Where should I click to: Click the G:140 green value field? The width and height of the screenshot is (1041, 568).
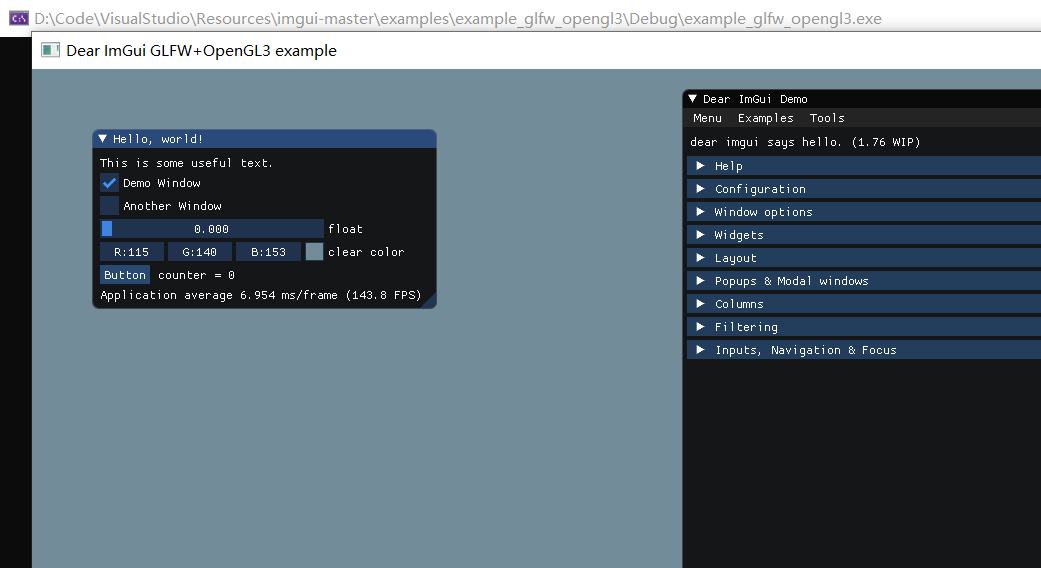point(199,251)
